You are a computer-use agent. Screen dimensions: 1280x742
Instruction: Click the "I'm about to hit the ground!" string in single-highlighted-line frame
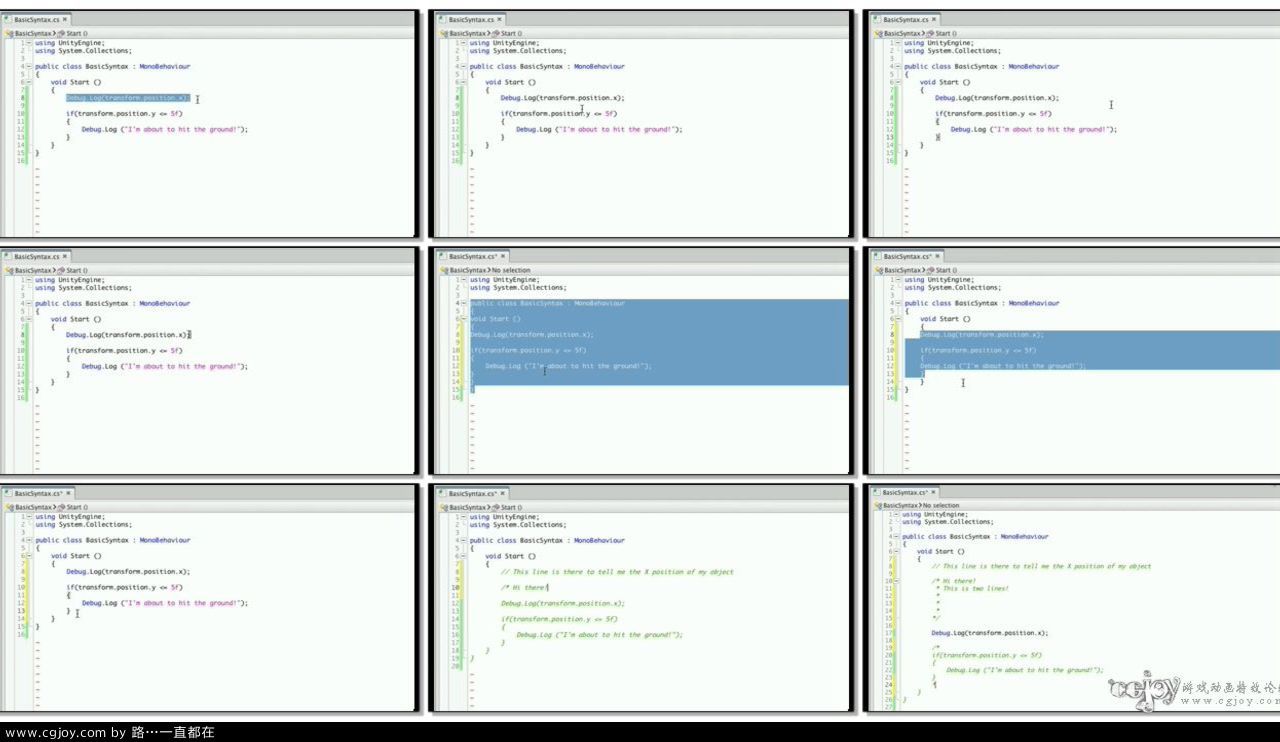coord(181,129)
